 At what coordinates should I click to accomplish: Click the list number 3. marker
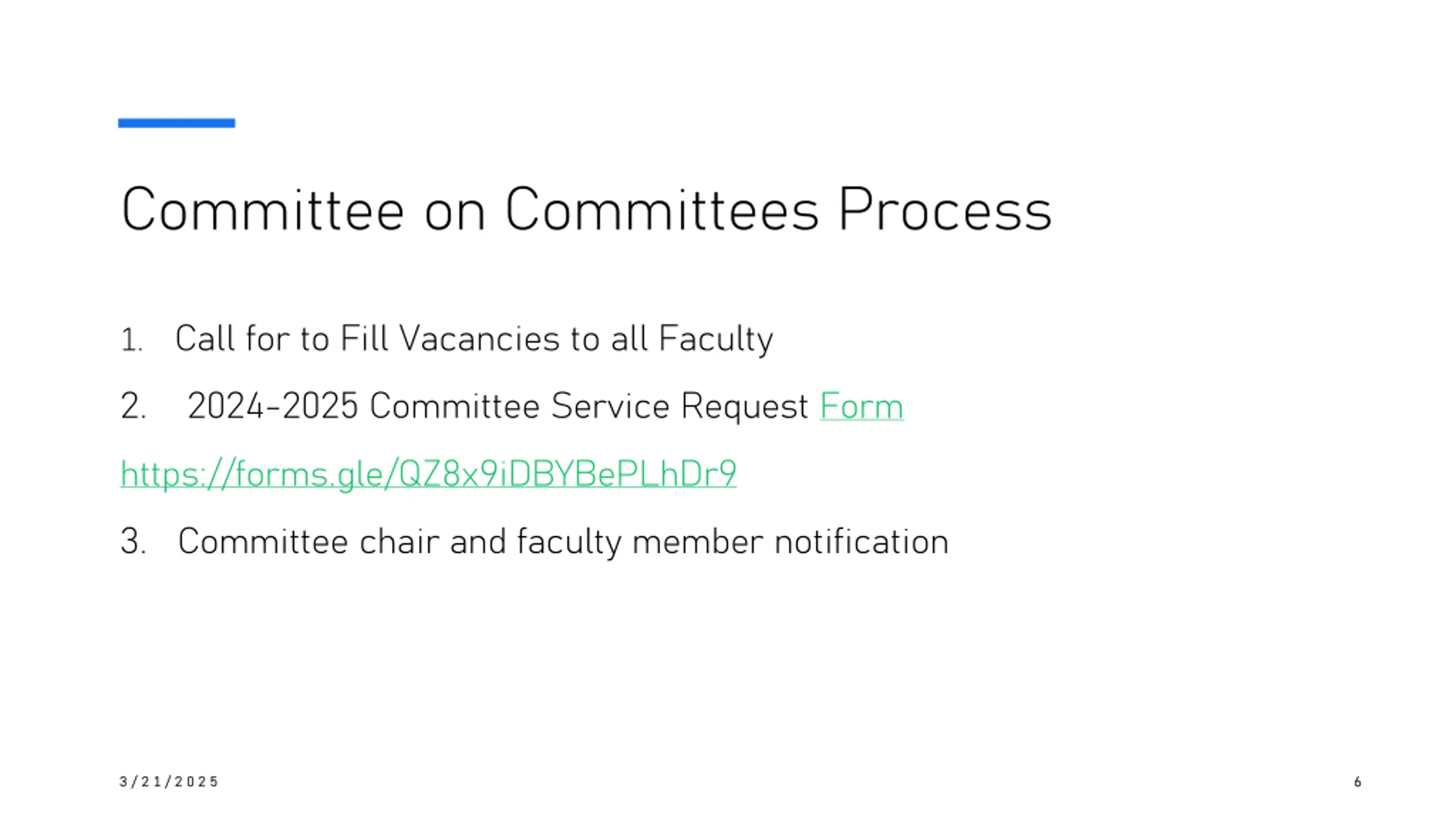(x=133, y=541)
